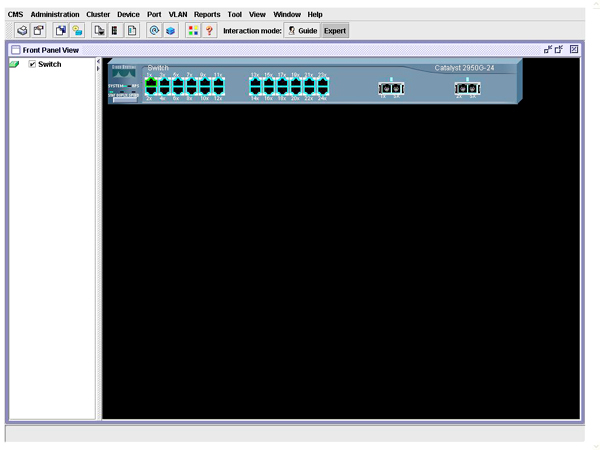Click the yellow and blue computers icon
This screenshot has height=450, width=600.
[77, 30]
